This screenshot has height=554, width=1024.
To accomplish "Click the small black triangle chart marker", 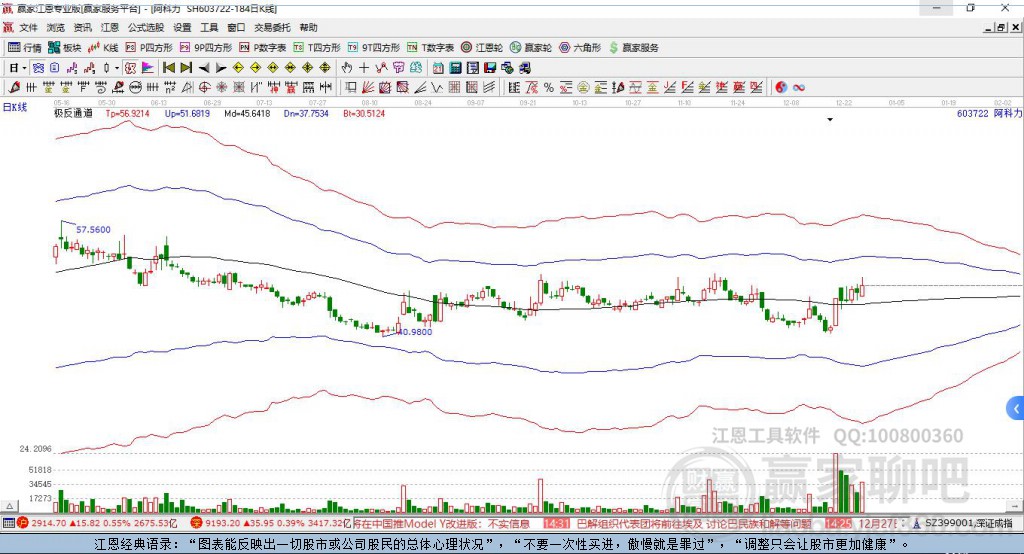I will (830, 120).
